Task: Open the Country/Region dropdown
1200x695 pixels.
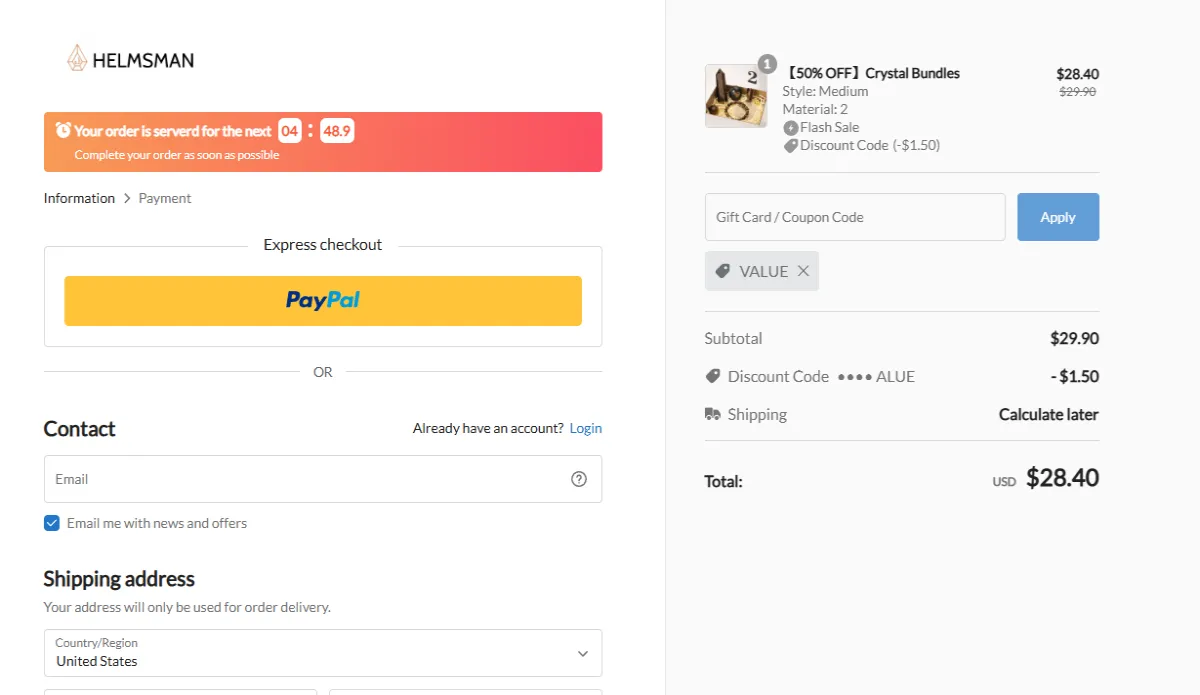Action: coord(322,653)
